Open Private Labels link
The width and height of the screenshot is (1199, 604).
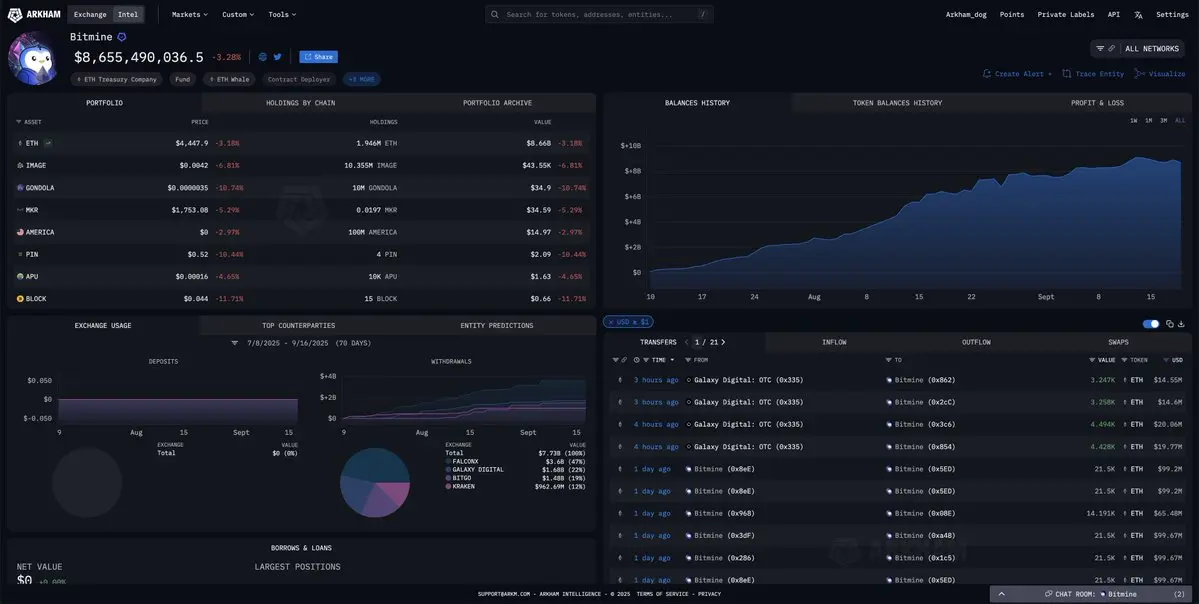tap(1065, 15)
